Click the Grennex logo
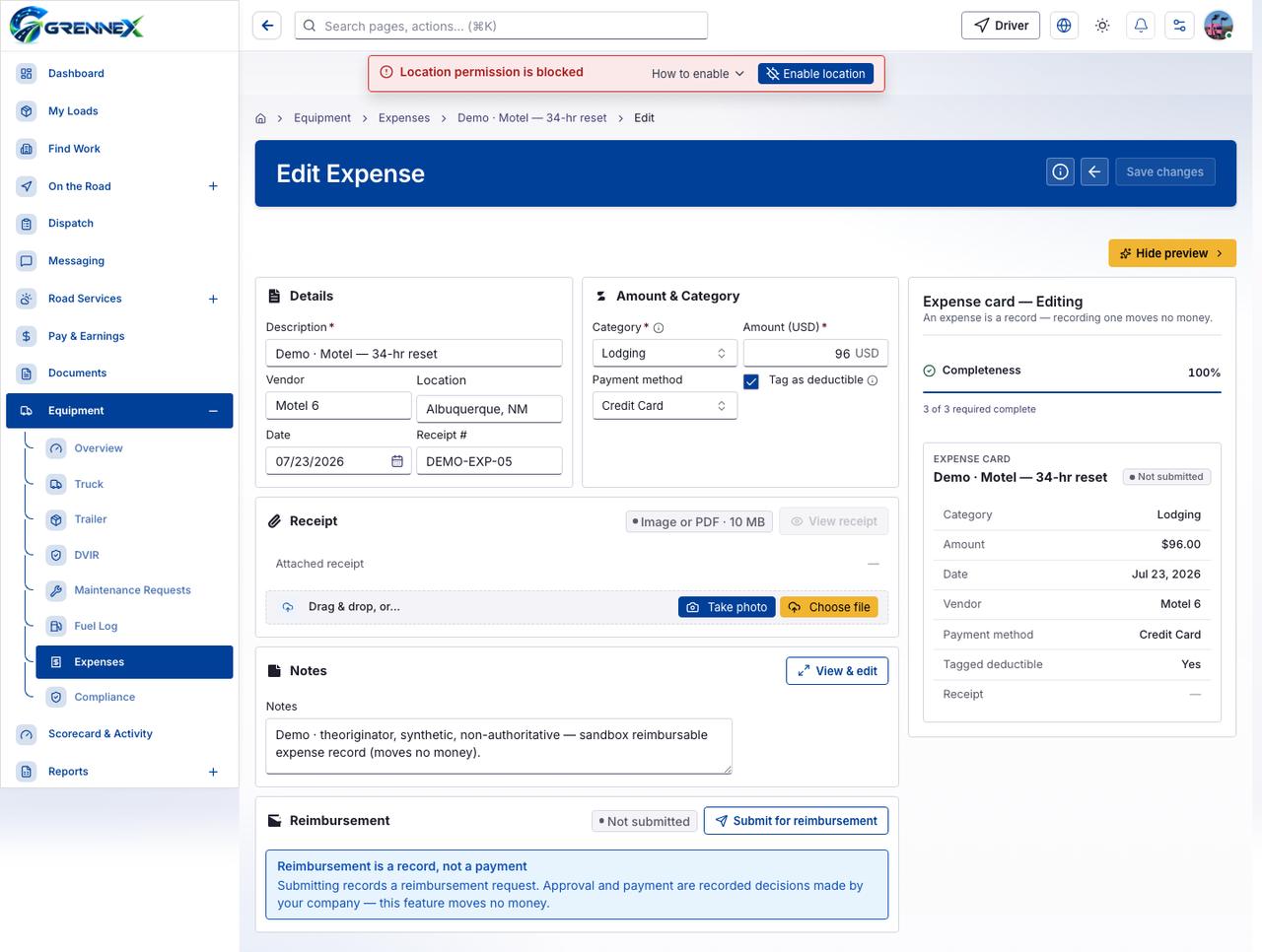Viewport: 1262px width, 952px height. pos(77,25)
